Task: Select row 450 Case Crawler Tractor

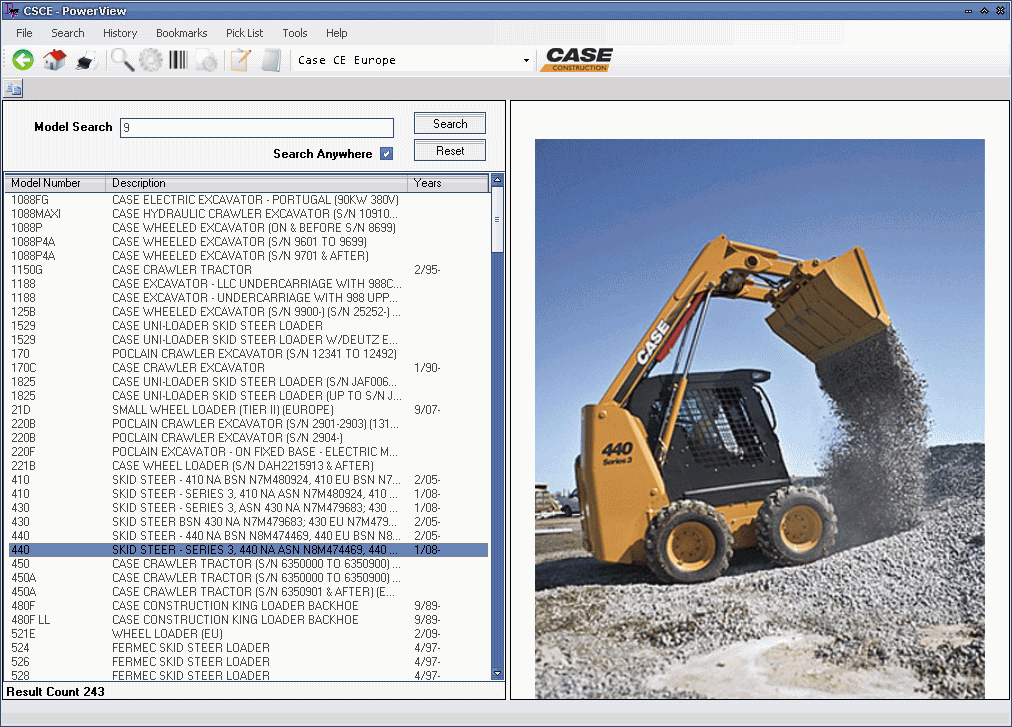Action: coord(248,564)
